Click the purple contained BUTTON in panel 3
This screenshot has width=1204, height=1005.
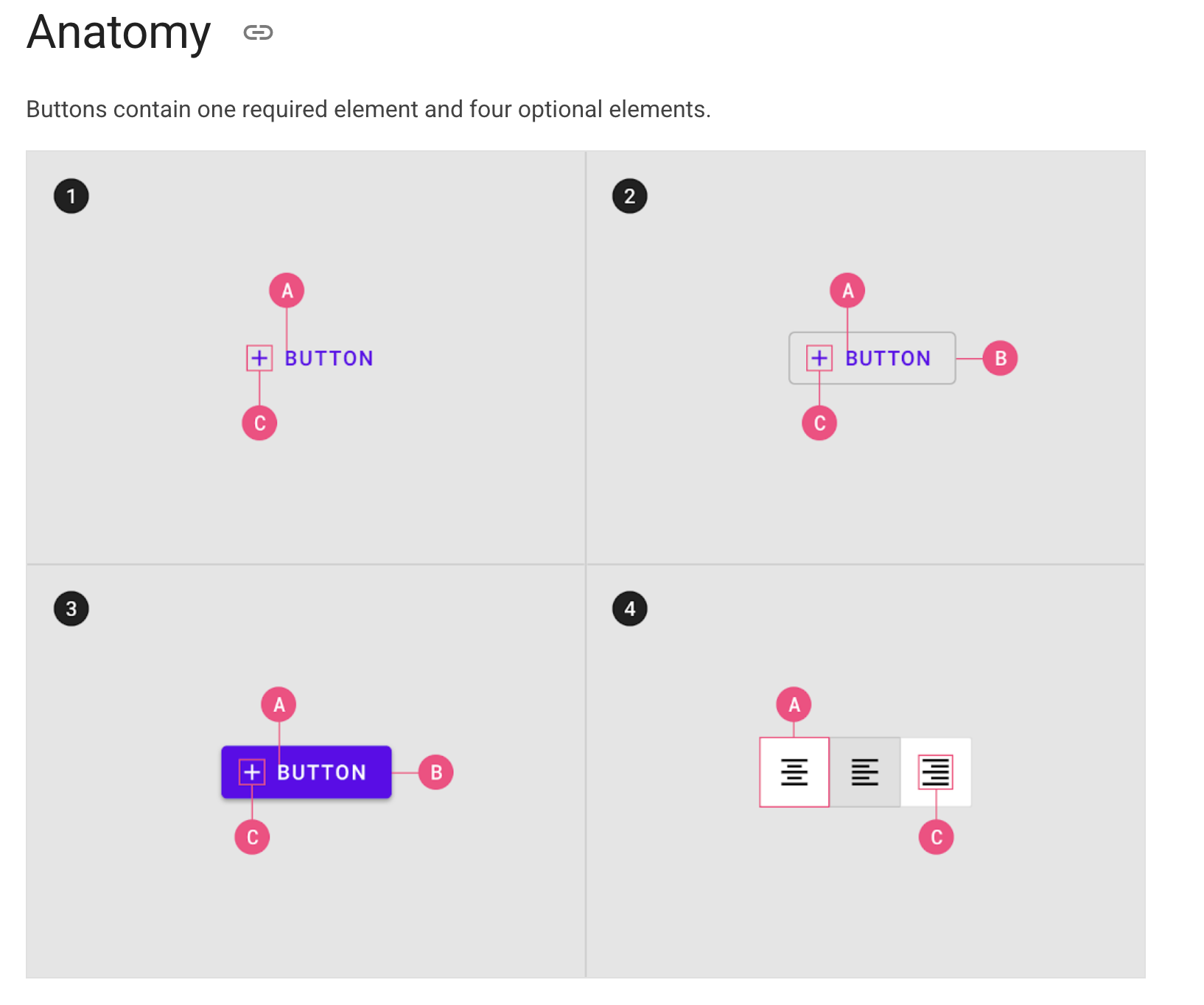pyautogui.click(x=307, y=772)
